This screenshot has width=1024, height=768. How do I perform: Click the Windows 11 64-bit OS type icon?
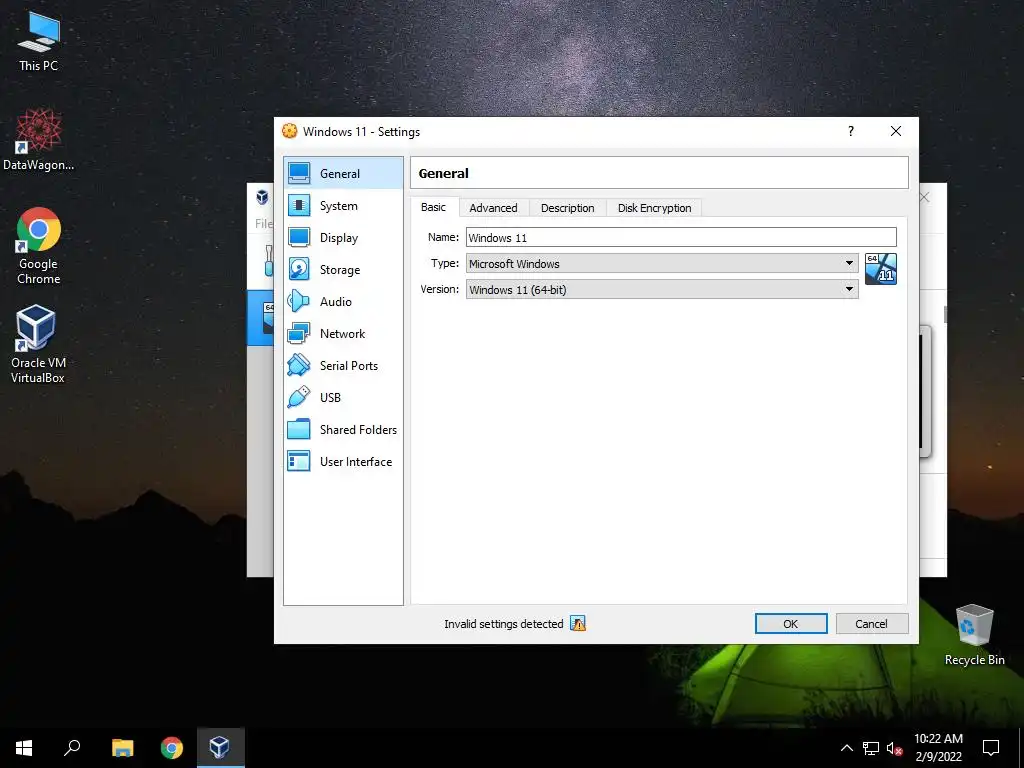point(880,269)
